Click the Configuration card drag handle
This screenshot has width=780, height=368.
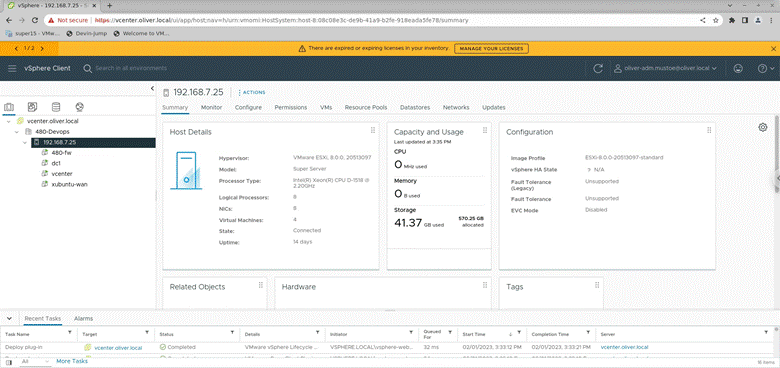pos(709,130)
